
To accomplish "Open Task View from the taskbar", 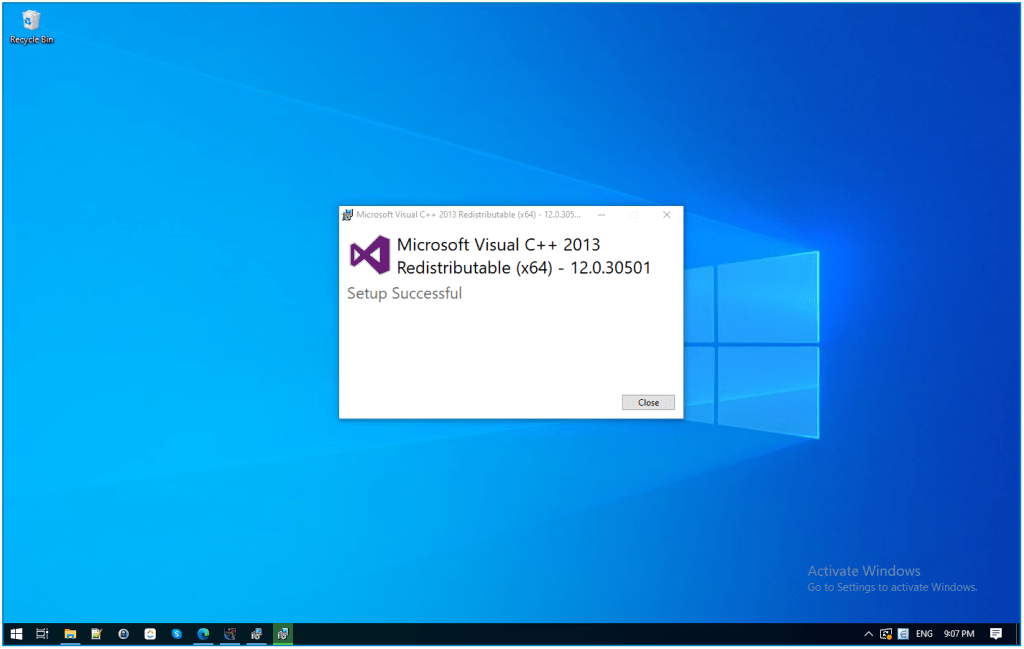I will point(43,633).
